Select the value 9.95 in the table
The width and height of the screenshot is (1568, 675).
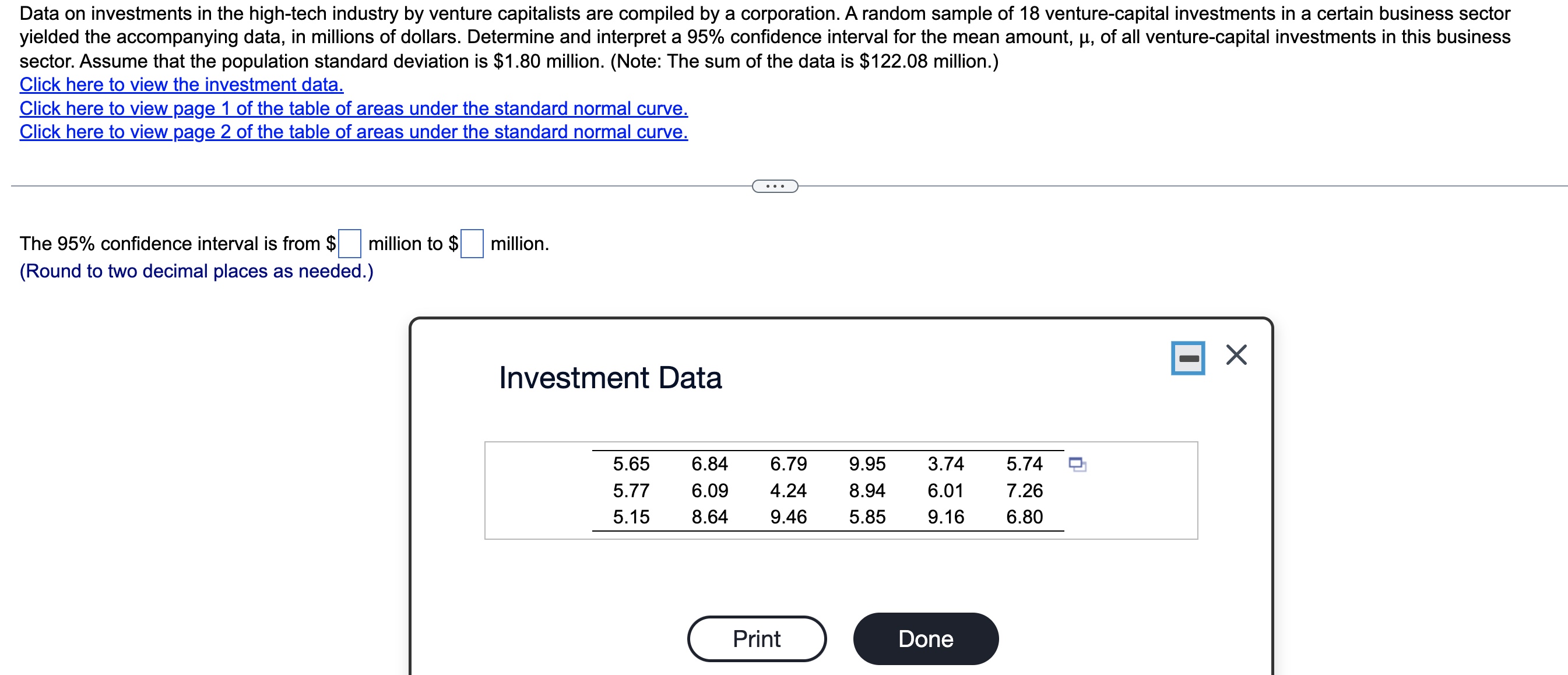click(x=867, y=465)
